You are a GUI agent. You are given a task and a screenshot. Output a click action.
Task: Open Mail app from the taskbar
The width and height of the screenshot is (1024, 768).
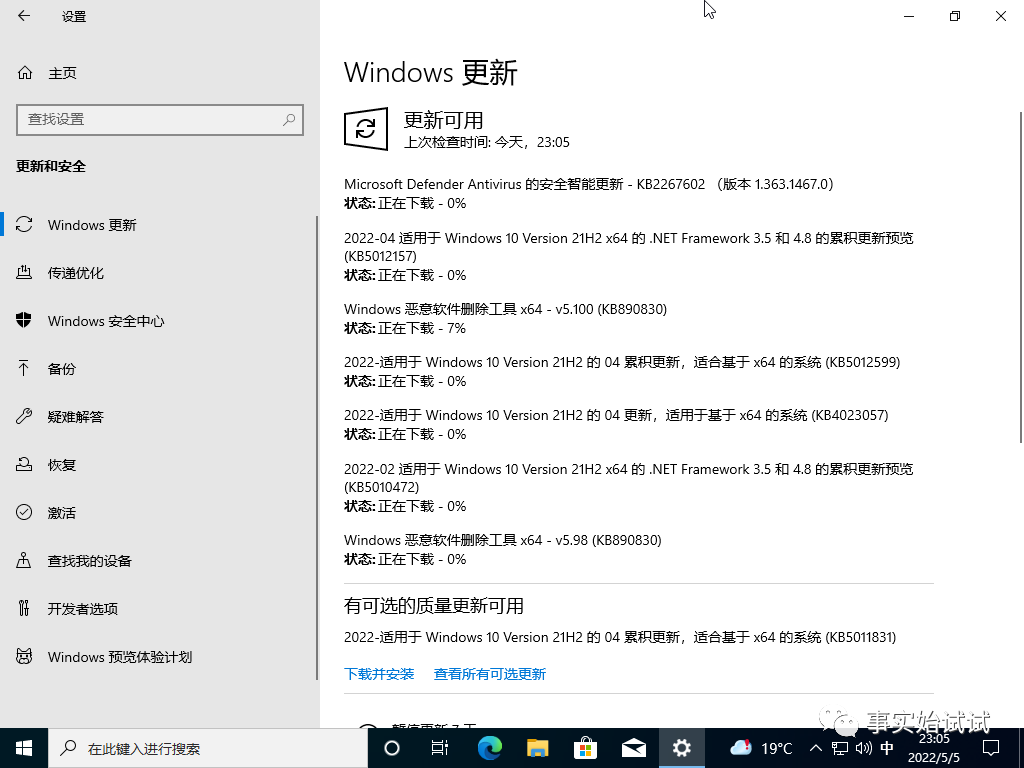pyautogui.click(x=633, y=748)
